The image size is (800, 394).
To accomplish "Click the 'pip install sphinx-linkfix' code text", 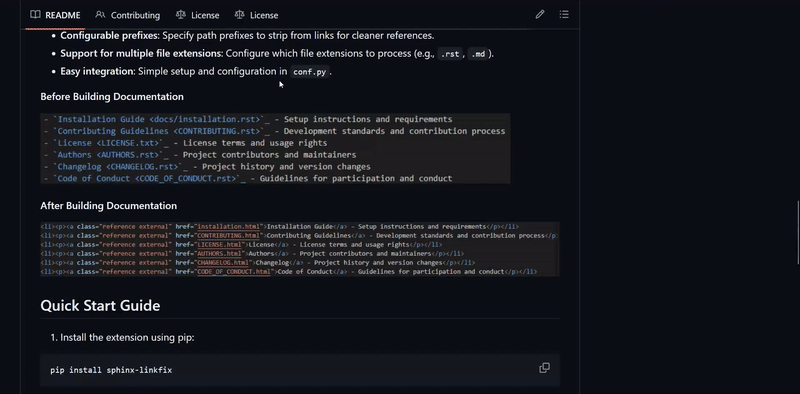I will [x=111, y=370].
